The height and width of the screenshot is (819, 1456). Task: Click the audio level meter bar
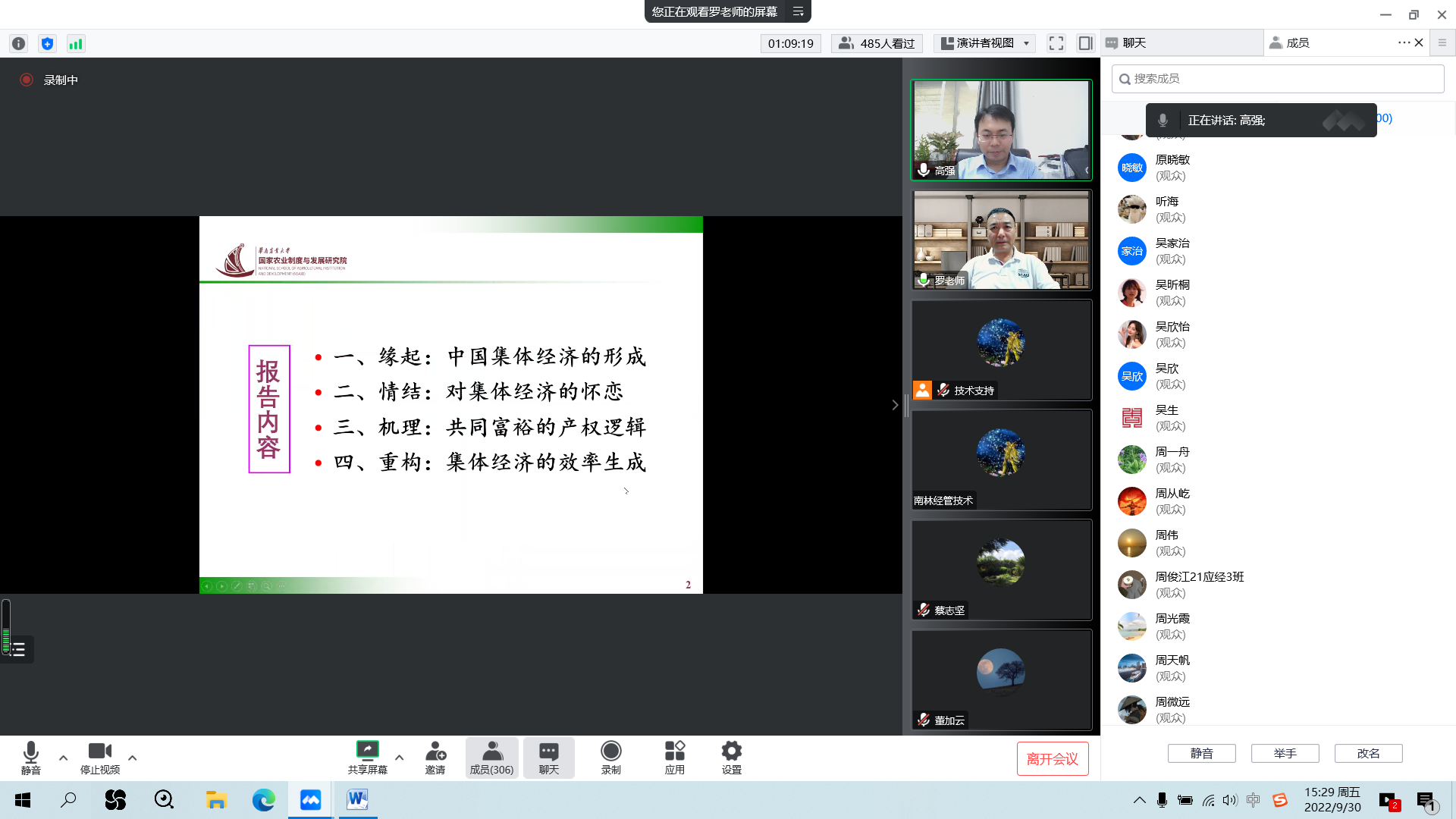[x=6, y=627]
